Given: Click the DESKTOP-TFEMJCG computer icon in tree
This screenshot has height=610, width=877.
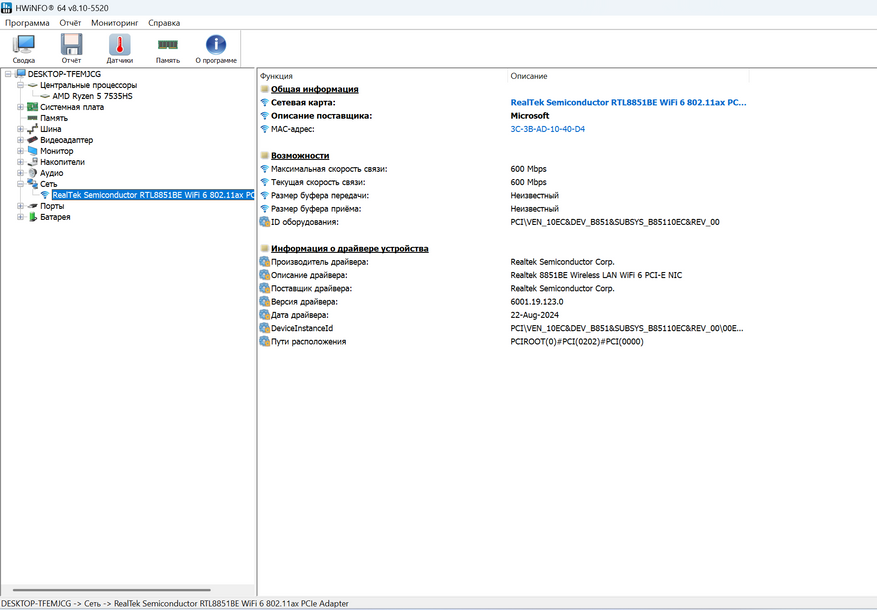Looking at the screenshot, I should coord(21,73).
